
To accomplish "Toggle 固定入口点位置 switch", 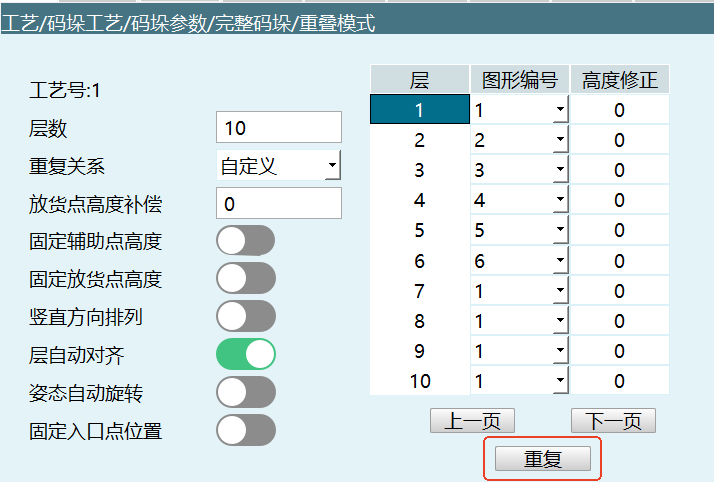I will [x=245, y=431].
